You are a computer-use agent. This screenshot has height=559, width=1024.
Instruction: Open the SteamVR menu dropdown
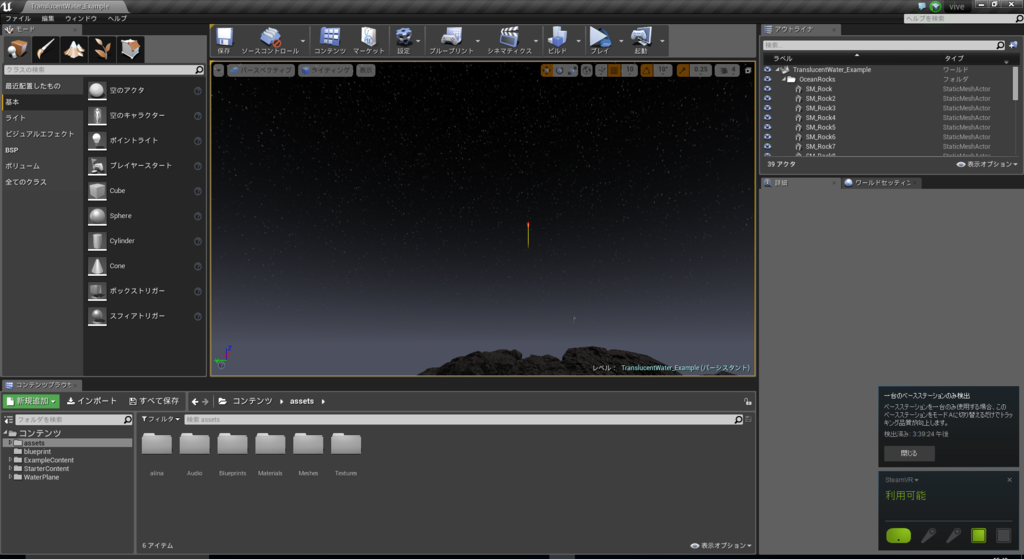(902, 480)
